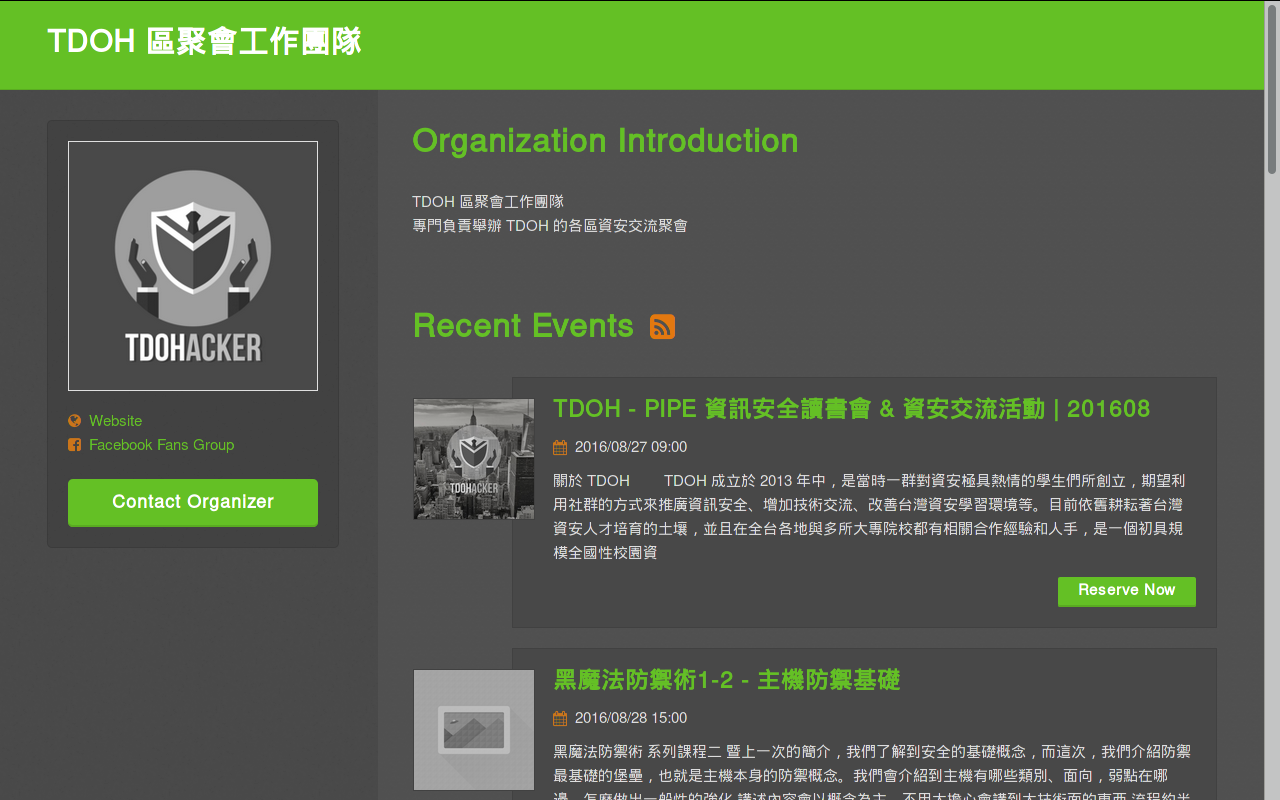The height and width of the screenshot is (800, 1280).
Task: Open the Facebook Fans Group link
Action: click(x=161, y=445)
